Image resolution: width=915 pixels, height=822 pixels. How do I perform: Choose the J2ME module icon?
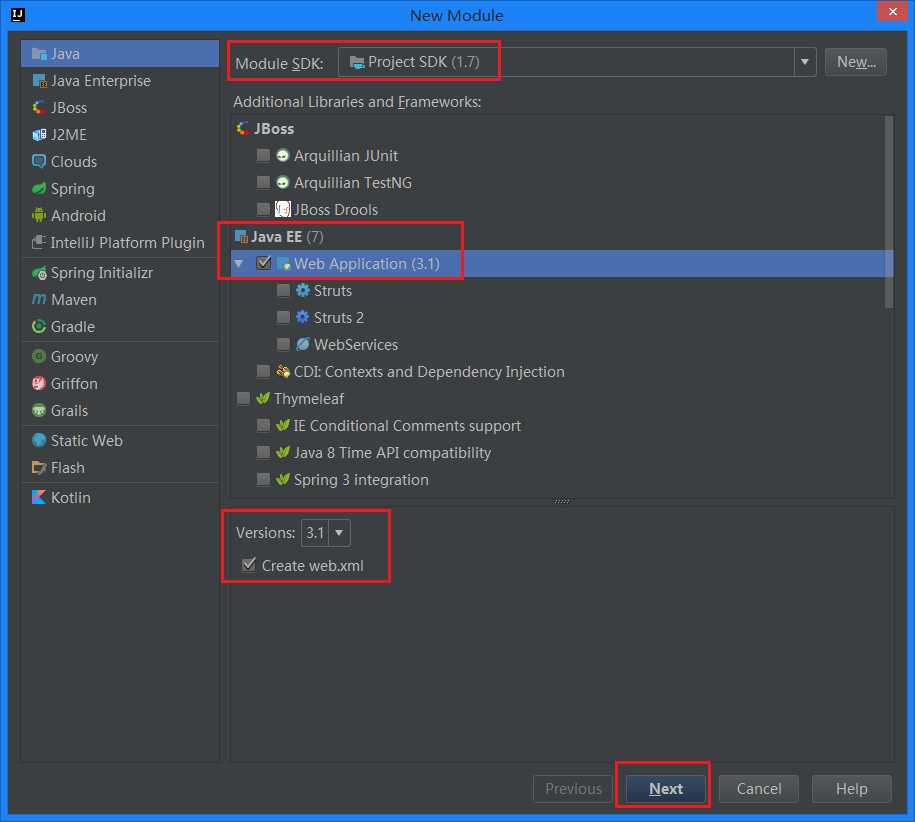pyautogui.click(x=39, y=135)
